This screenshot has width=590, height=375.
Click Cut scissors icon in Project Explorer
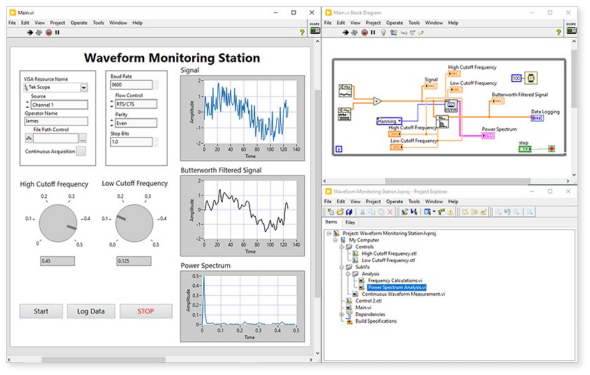pyautogui.click(x=362, y=212)
